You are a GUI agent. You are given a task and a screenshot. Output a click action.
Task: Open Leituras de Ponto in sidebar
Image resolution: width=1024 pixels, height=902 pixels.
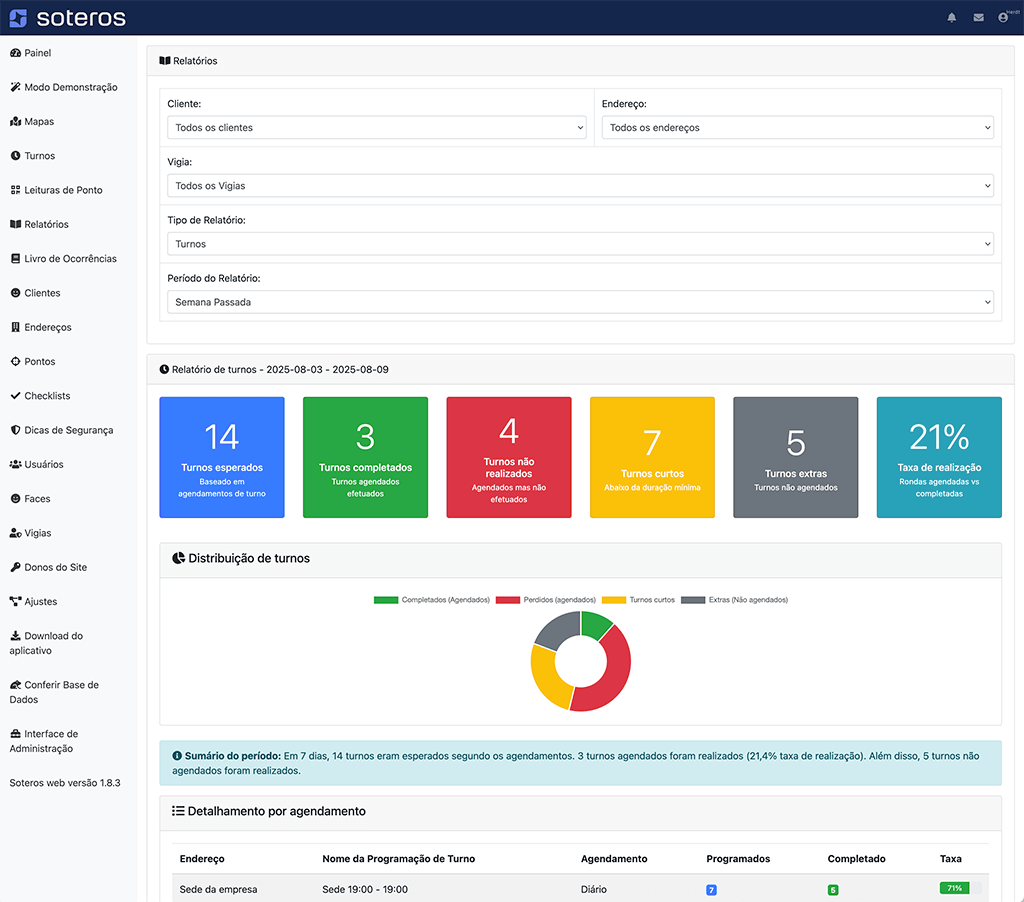[63, 190]
